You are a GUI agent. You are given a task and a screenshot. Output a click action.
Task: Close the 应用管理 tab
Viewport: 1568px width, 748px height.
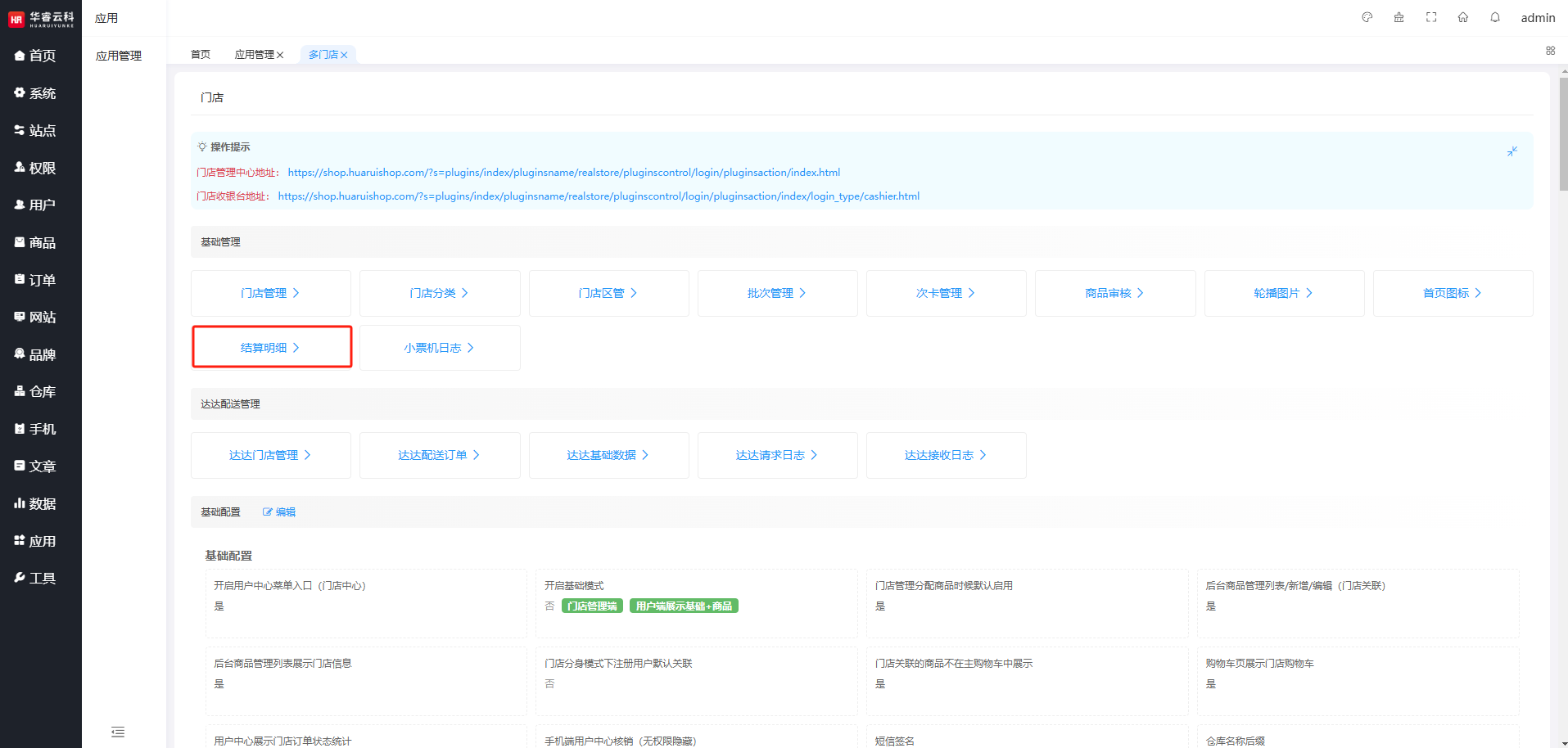click(280, 55)
